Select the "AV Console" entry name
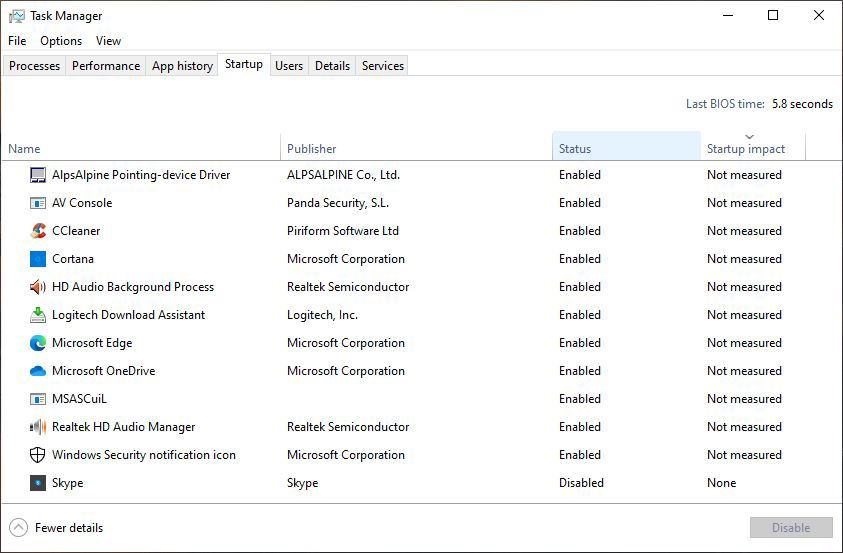The height and width of the screenshot is (553, 843). point(82,203)
